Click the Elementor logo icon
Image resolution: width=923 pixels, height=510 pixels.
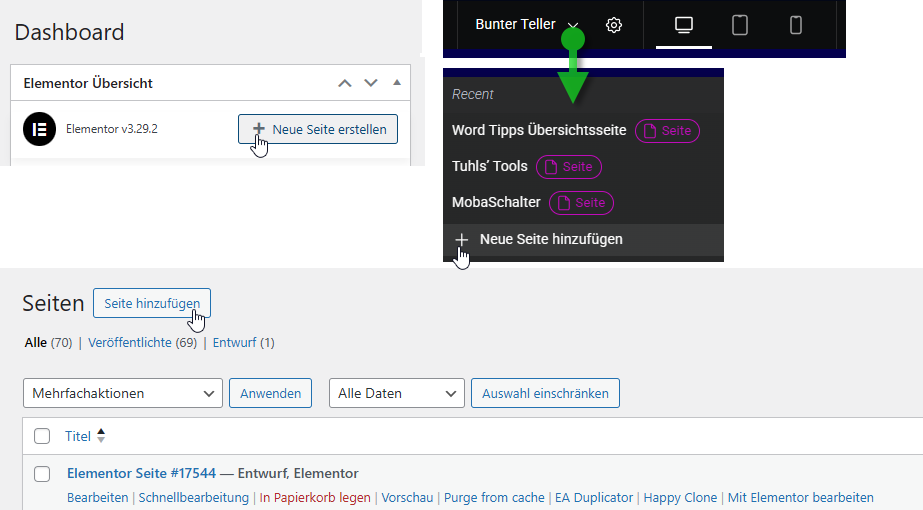pos(40,130)
